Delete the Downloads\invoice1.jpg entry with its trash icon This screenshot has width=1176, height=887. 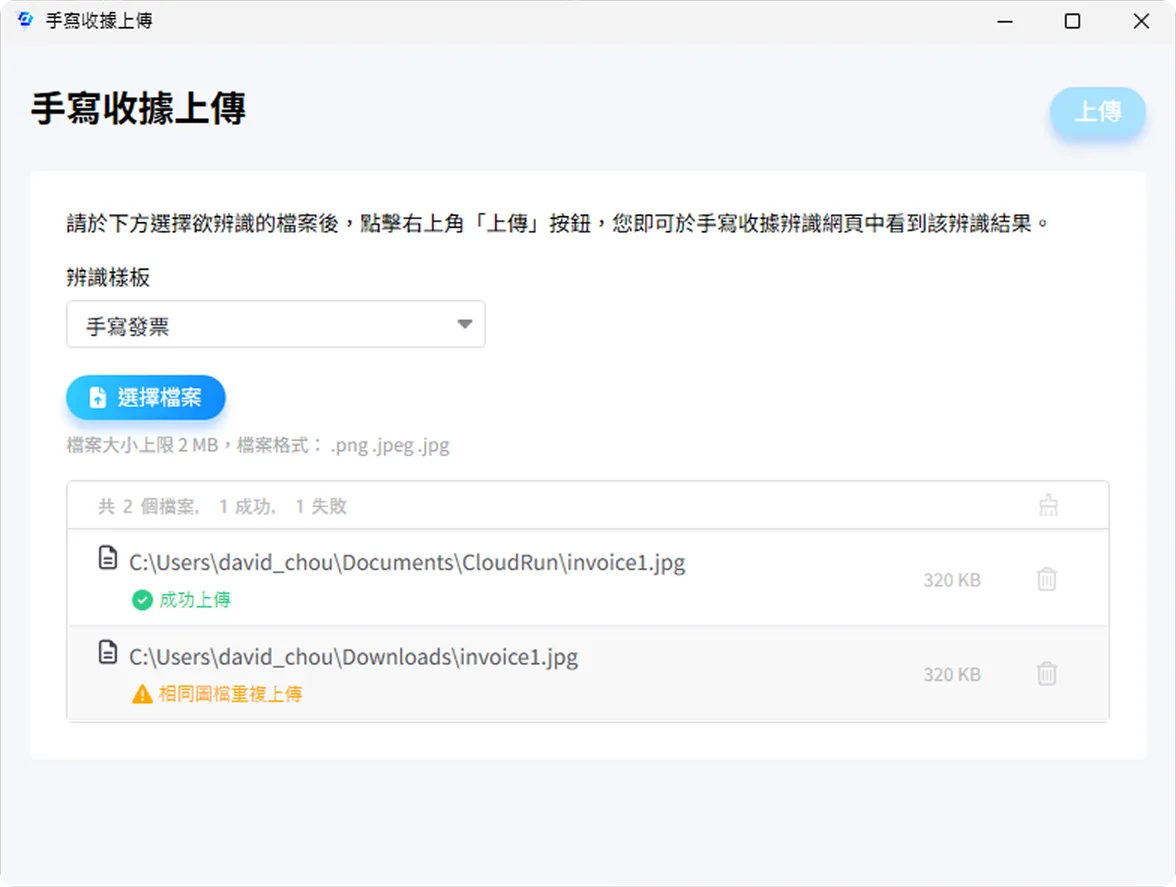click(1047, 673)
